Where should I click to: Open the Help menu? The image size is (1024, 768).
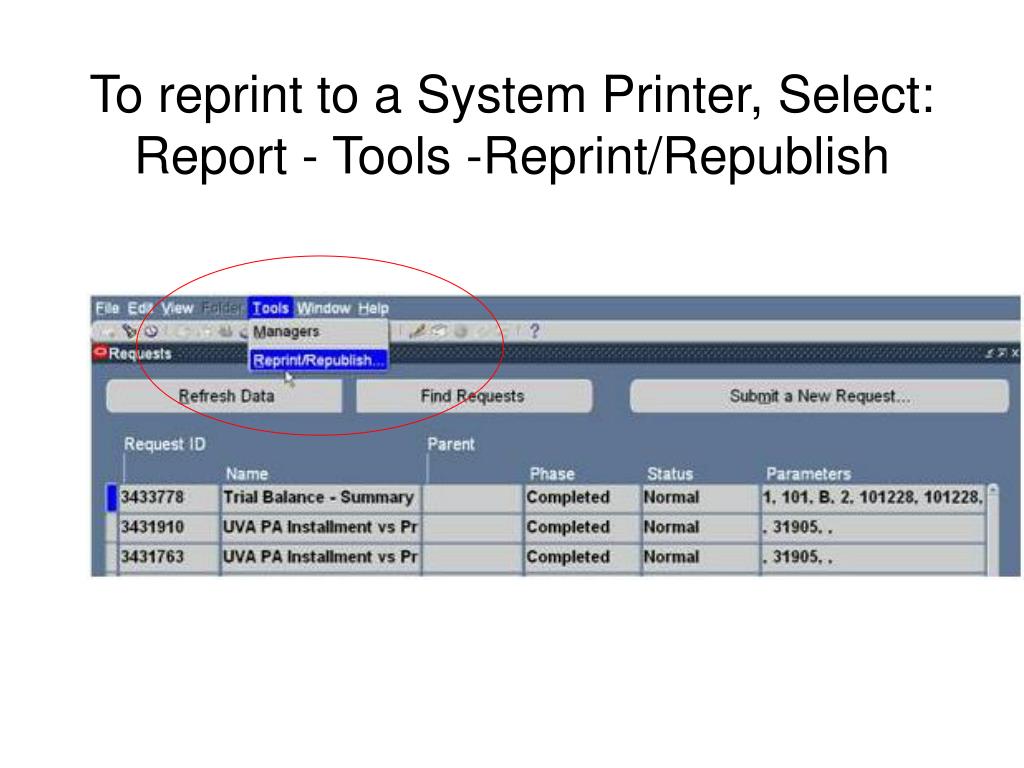tap(373, 308)
